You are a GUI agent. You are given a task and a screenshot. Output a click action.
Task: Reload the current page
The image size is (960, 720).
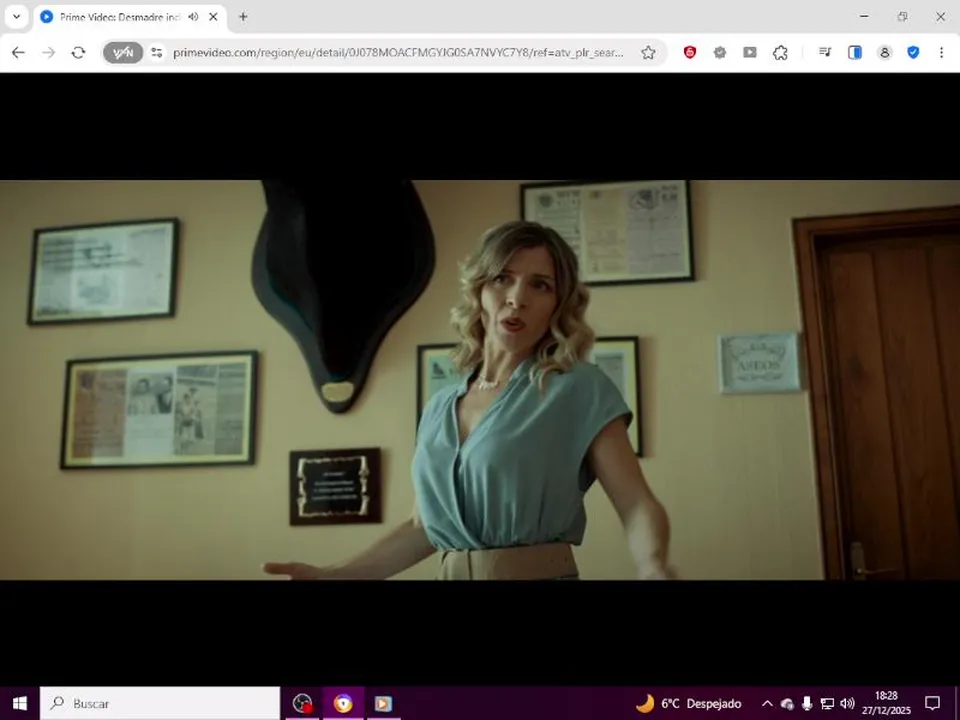(x=78, y=53)
